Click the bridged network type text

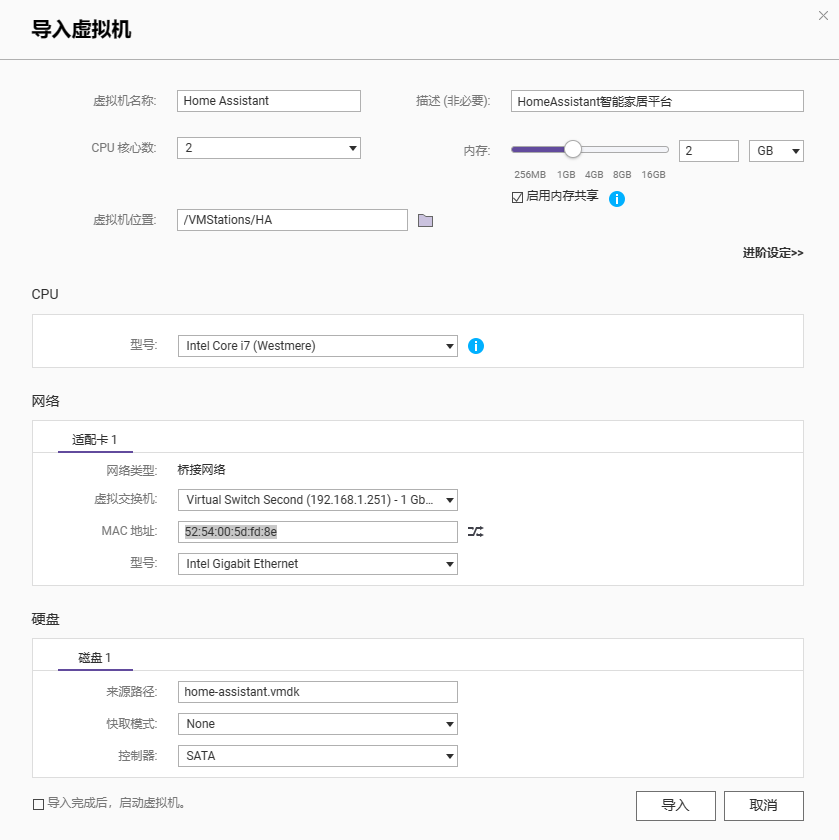click(x=201, y=470)
